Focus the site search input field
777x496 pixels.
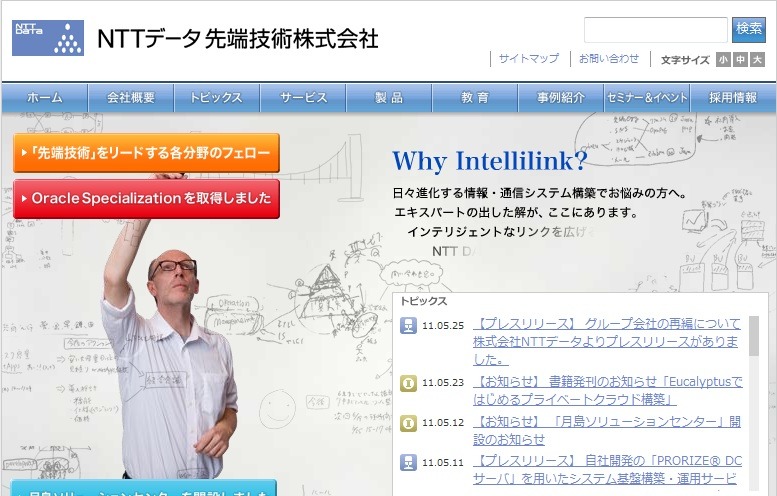[x=656, y=30]
